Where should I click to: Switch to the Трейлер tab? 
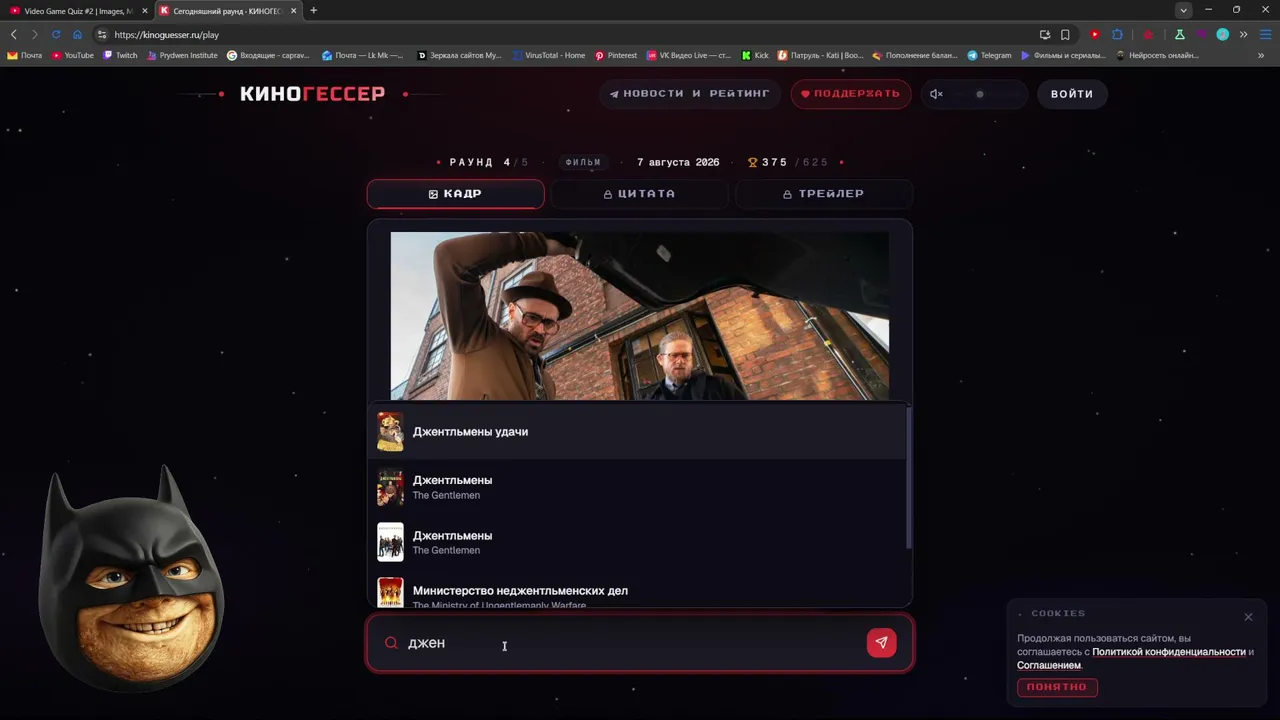coord(824,194)
